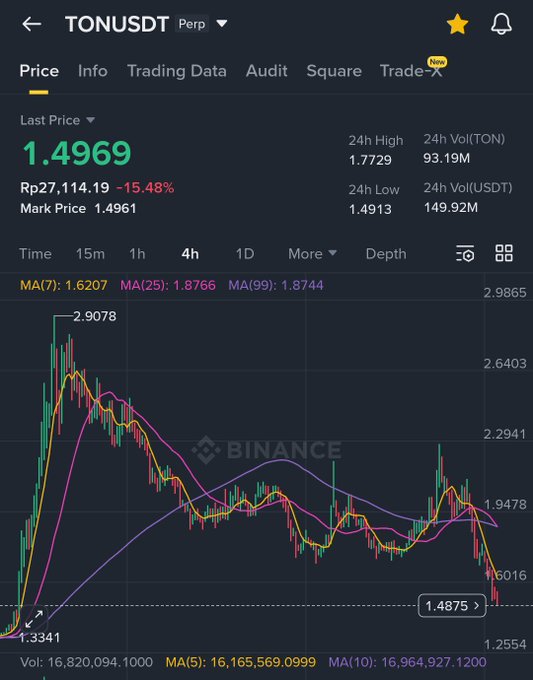Tap the 1.9478 price axis label

pyautogui.click(x=505, y=505)
